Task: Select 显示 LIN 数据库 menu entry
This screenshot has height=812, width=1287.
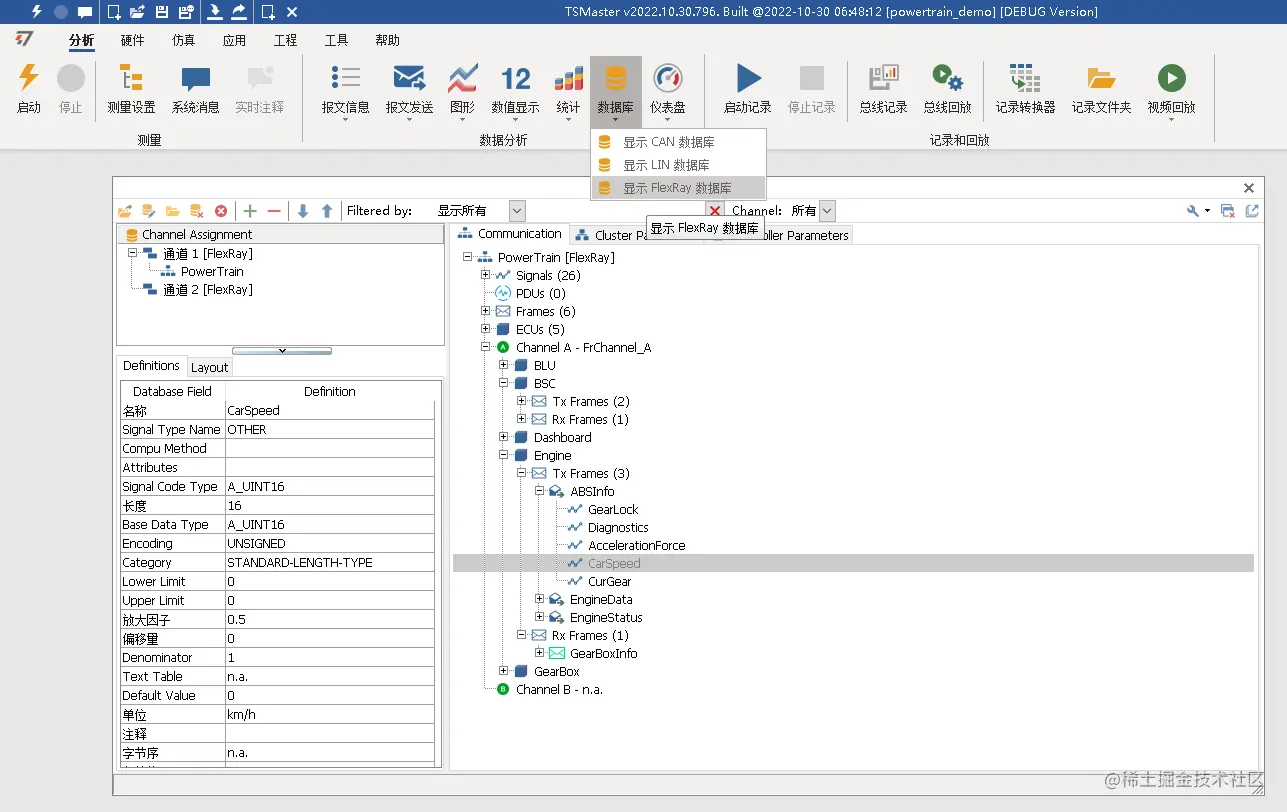Action: [679, 165]
